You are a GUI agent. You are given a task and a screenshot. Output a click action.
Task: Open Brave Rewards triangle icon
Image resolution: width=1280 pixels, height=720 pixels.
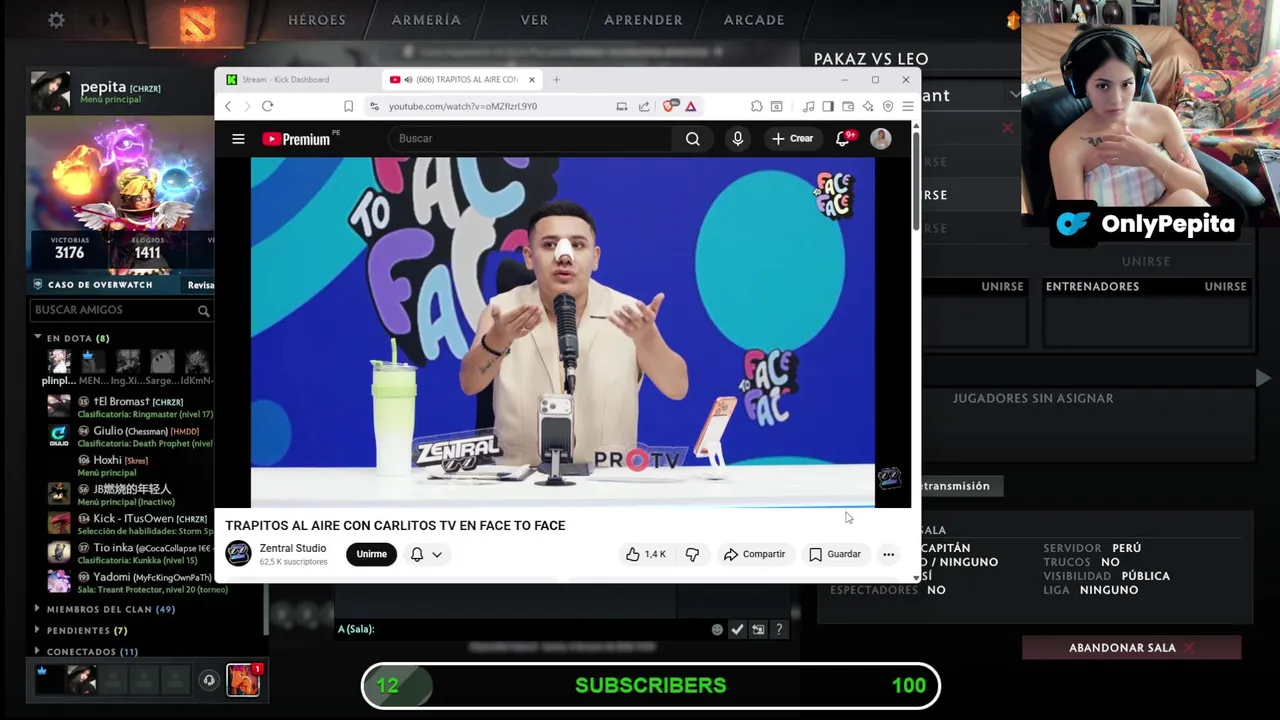(x=690, y=106)
